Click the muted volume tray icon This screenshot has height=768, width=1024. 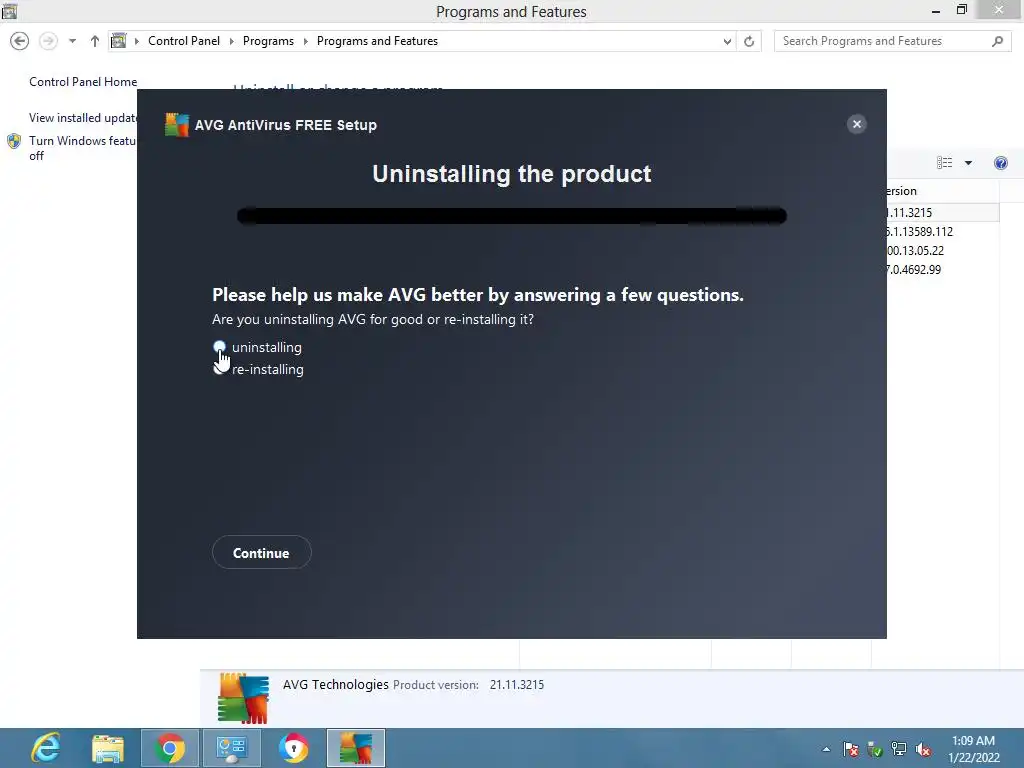[x=923, y=749]
